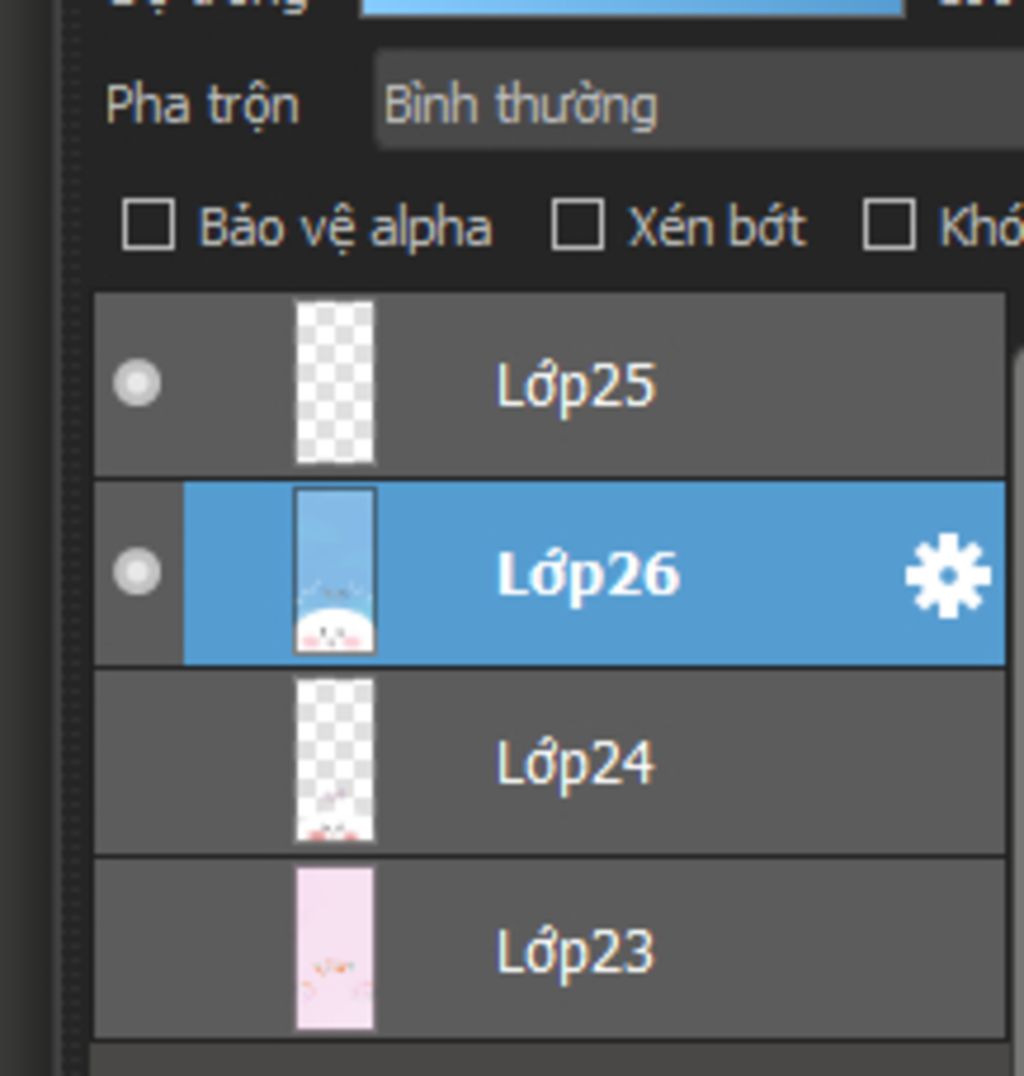The image size is (1024, 1076).
Task: Check the Khó… lock checkbox
Action: (888, 224)
